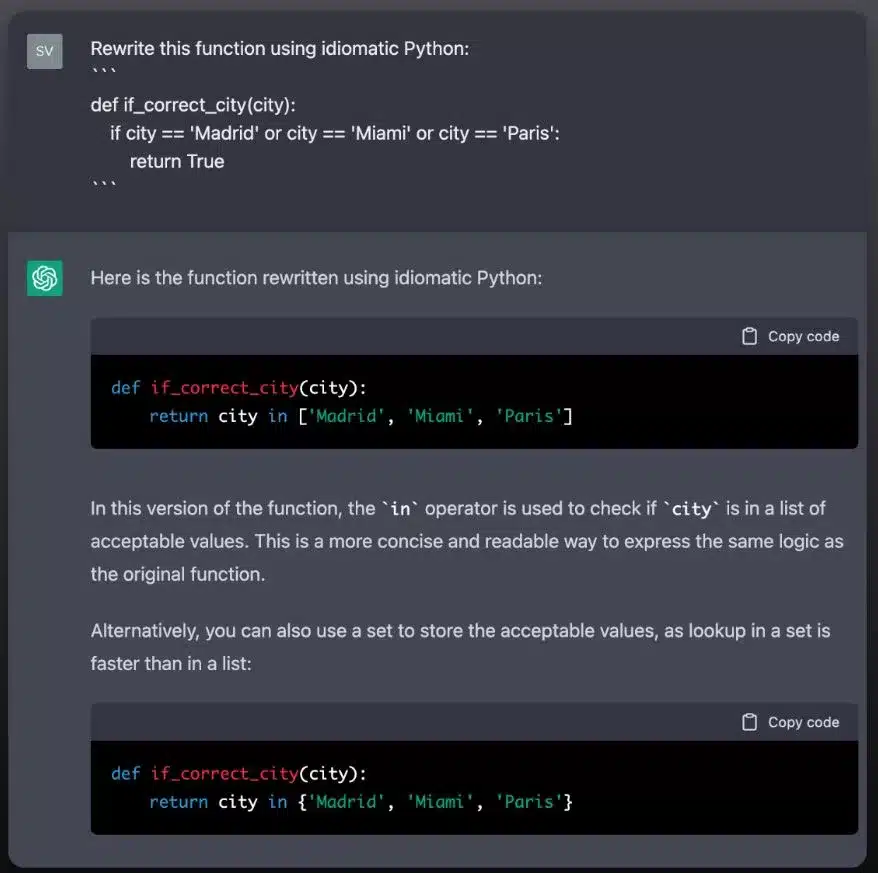Click 'def if_correct_city(city):' in first code block
This screenshot has width=878, height=873.
tap(239, 388)
